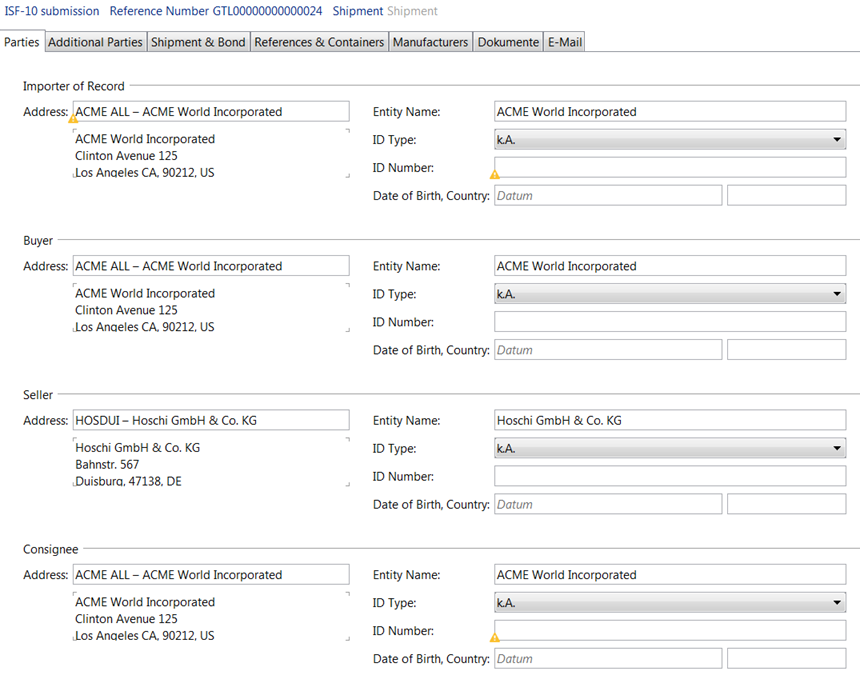Viewport: 860px width, 681px height.
Task: Open the E-Mail tab
Action: [564, 42]
